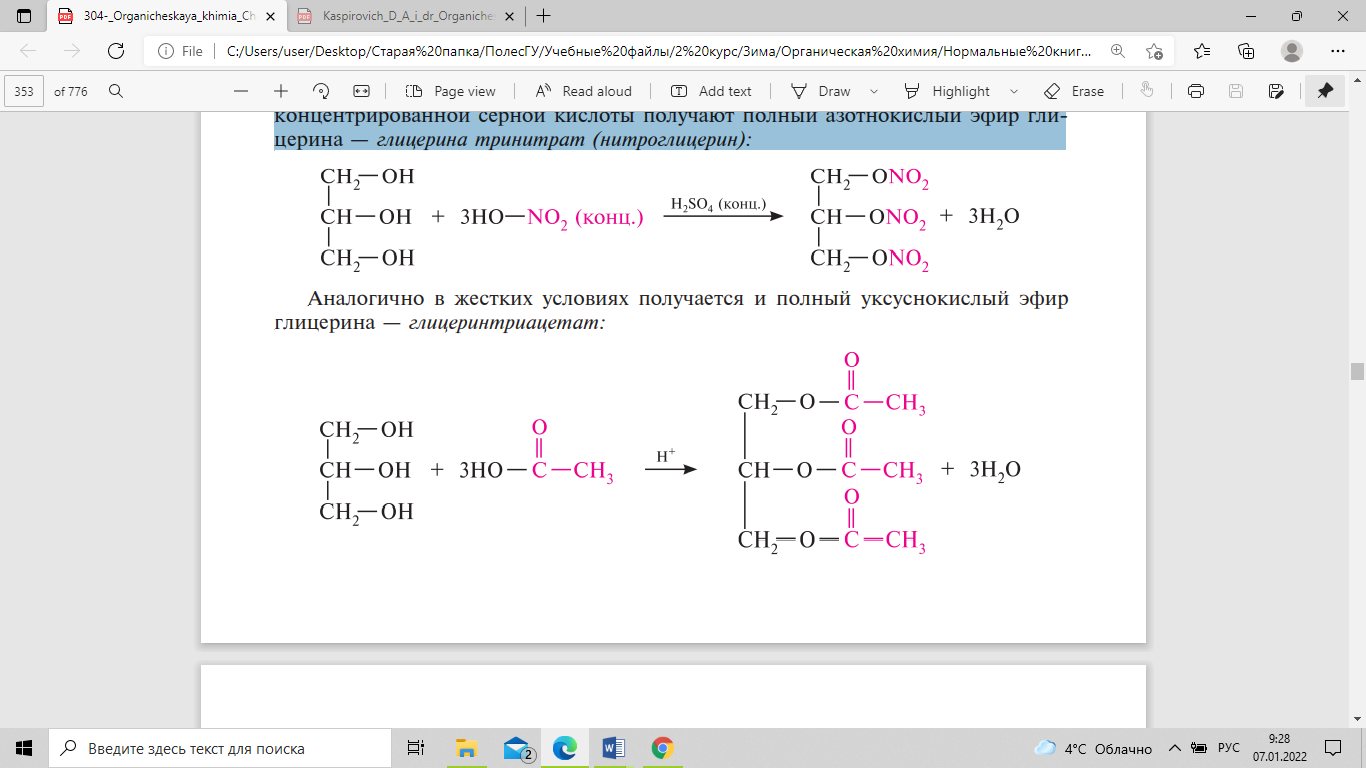Screen dimensions: 1366x768
Task: Open the Mail app on taskbar
Action: pos(516,748)
